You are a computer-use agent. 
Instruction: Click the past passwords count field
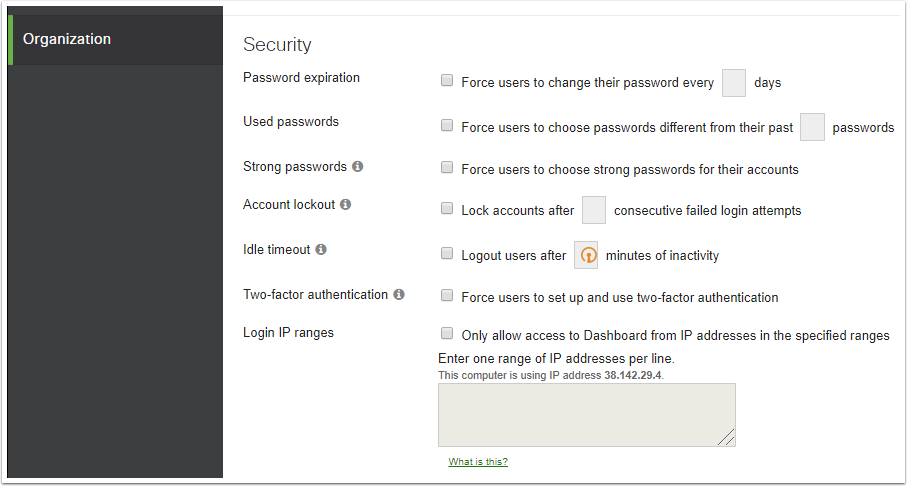(812, 127)
